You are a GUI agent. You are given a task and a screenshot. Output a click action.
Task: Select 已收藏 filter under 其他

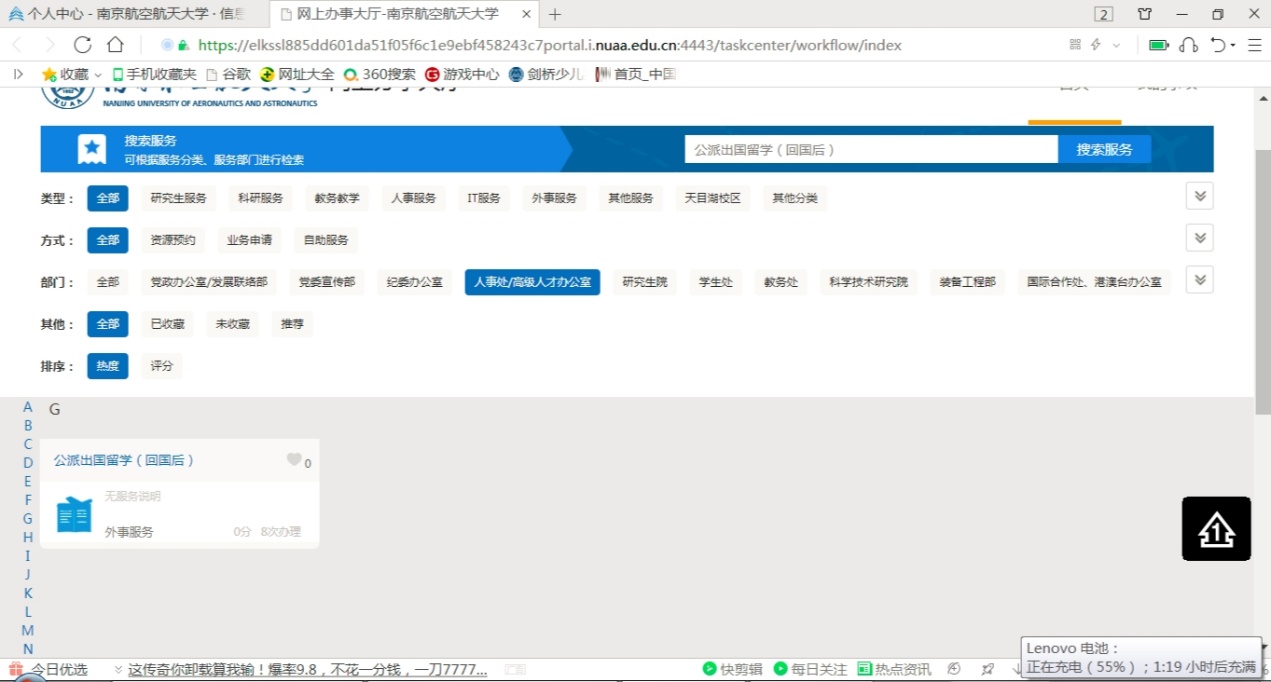click(x=167, y=324)
